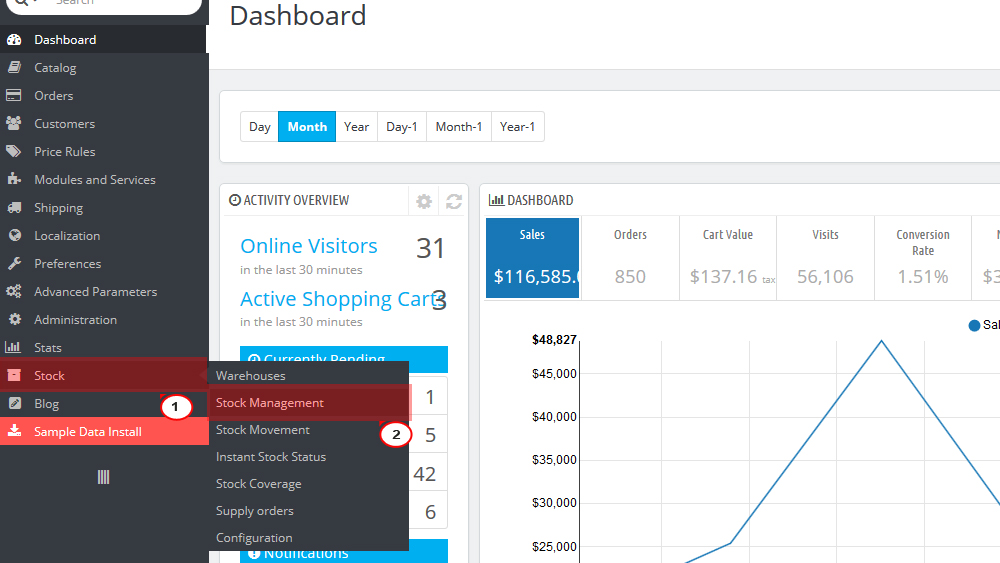Click the Stock sidebar item label

click(x=49, y=376)
